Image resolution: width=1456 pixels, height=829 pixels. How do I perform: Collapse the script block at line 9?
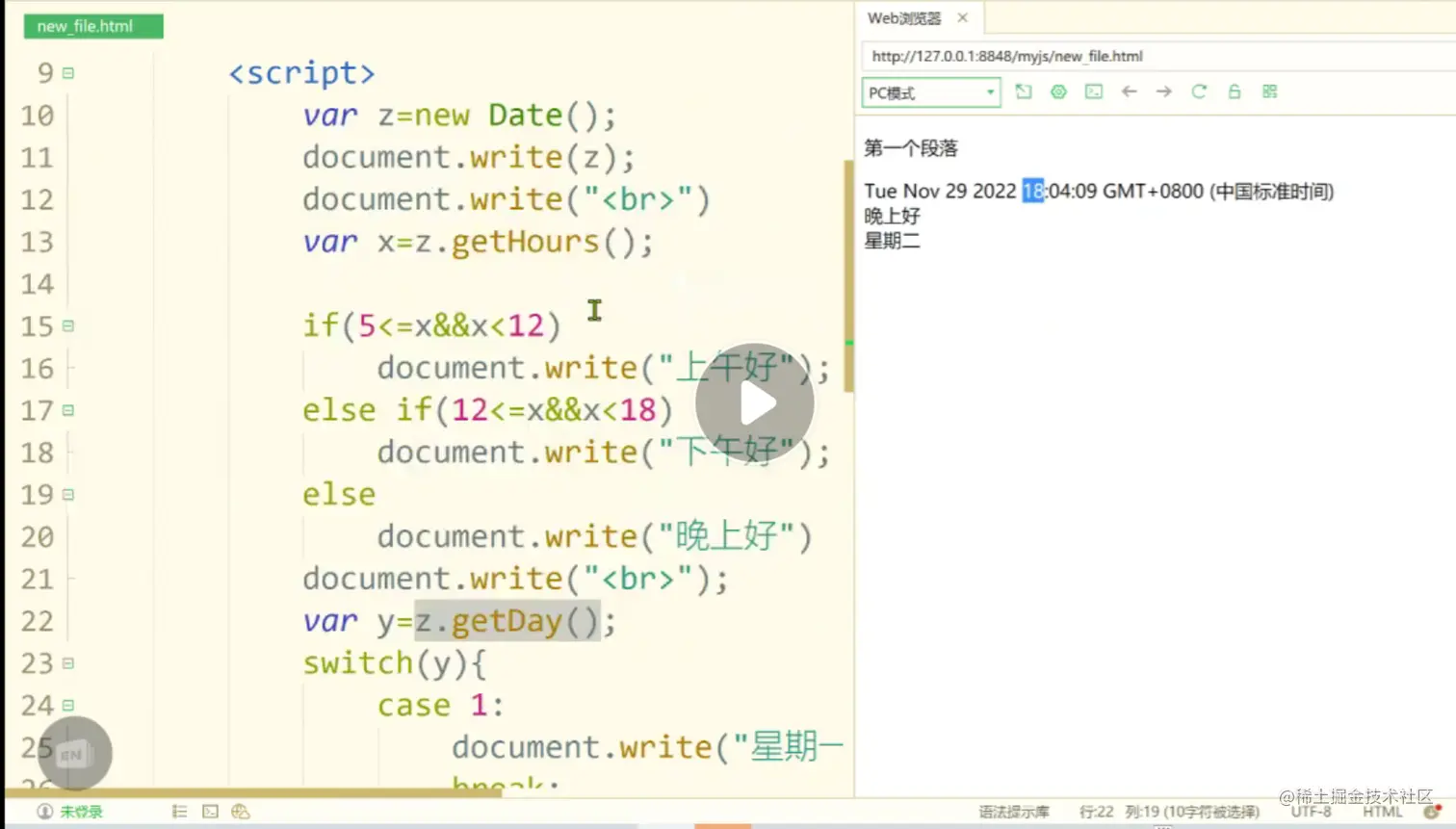click(68, 73)
